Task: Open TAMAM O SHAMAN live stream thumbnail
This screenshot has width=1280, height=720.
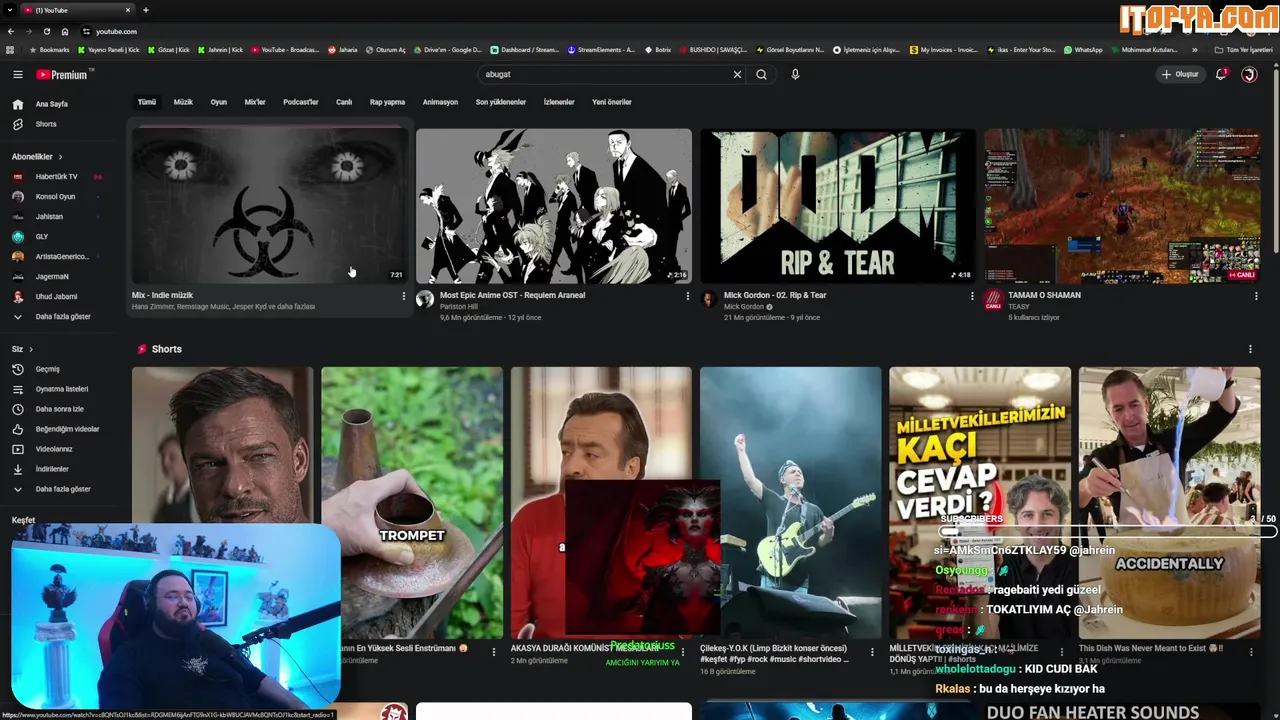Action: click(x=1122, y=206)
